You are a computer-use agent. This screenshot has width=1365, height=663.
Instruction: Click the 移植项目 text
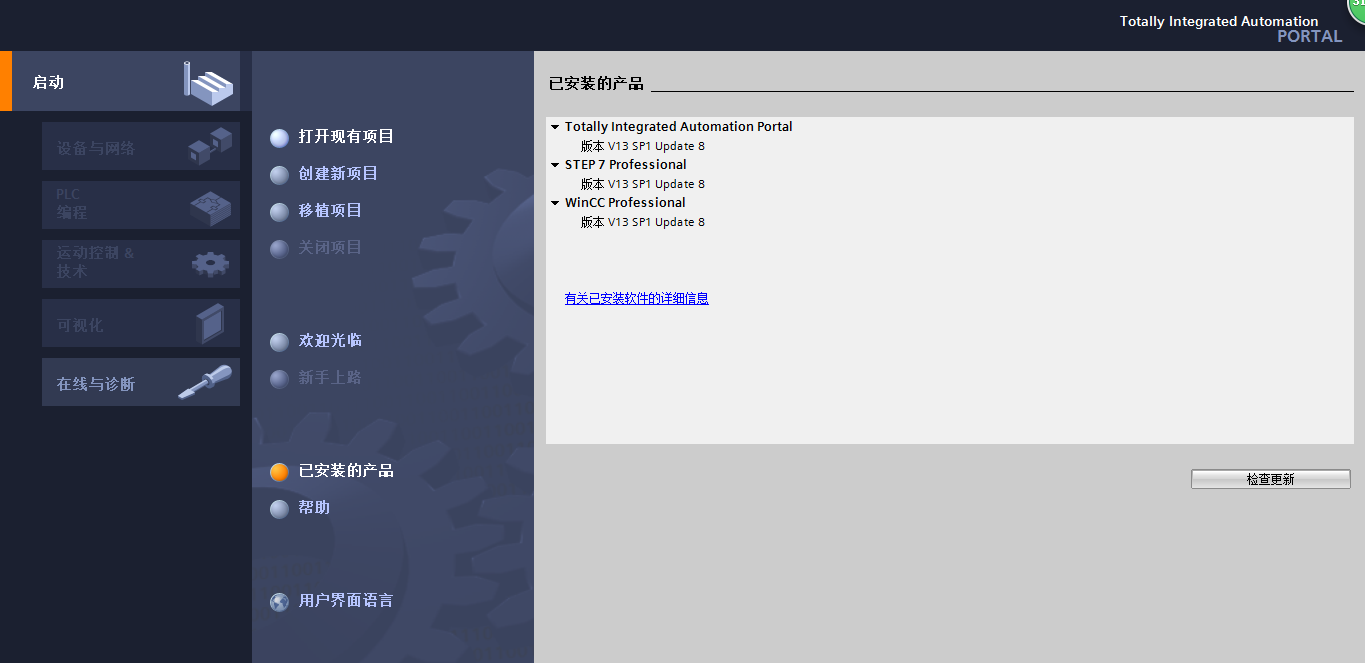tap(330, 210)
